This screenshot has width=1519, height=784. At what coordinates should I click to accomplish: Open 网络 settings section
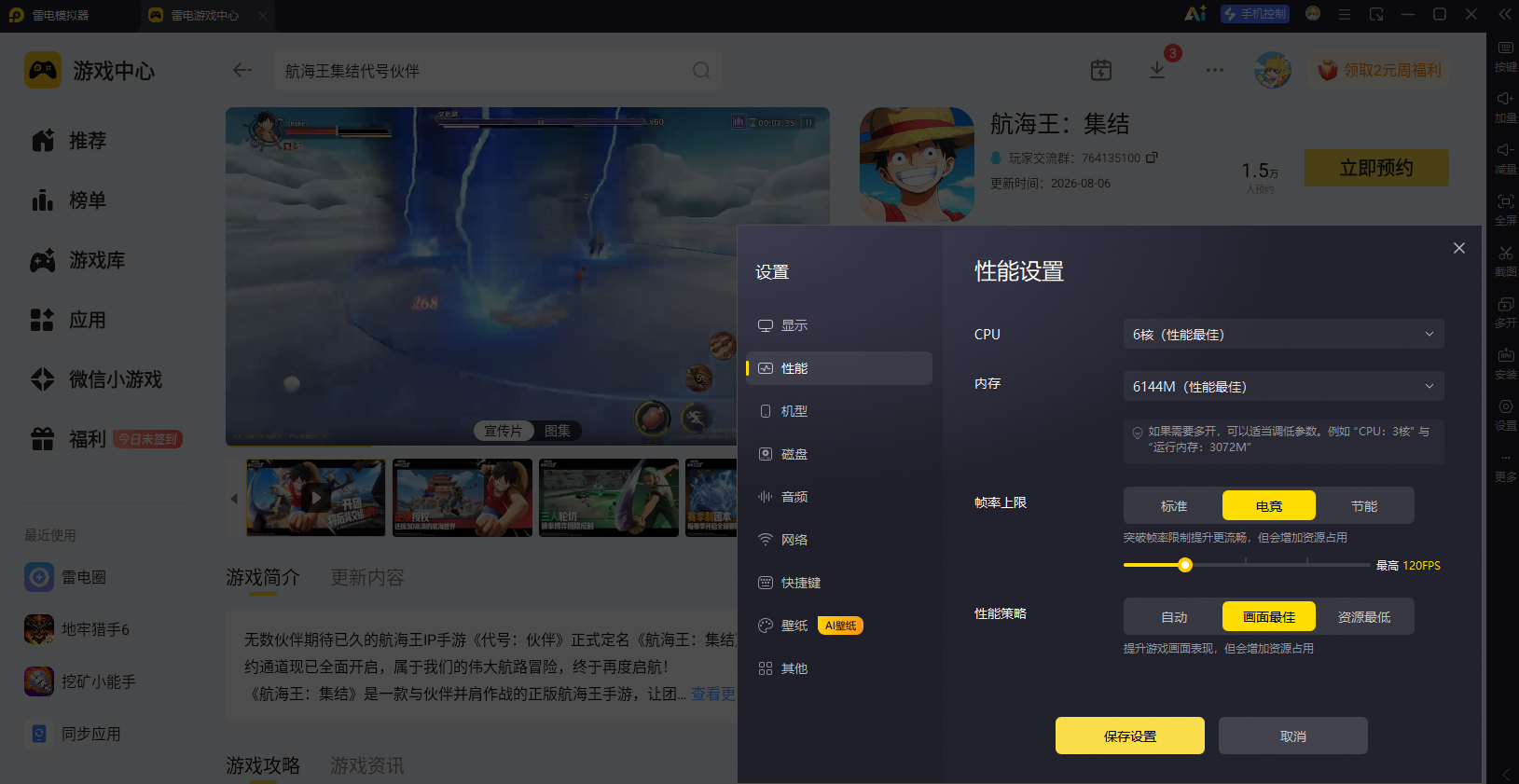pyautogui.click(x=839, y=540)
